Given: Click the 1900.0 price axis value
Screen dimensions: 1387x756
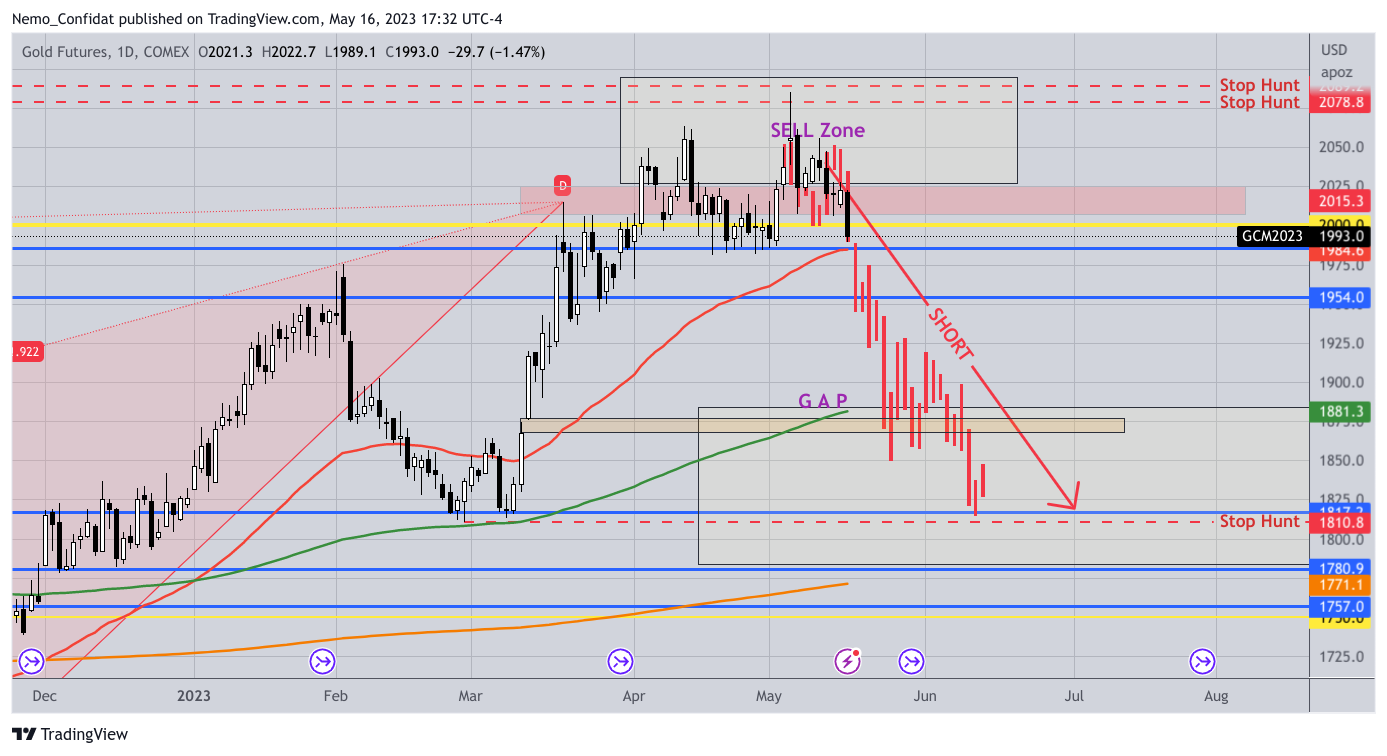Looking at the screenshot, I should tap(1340, 382).
